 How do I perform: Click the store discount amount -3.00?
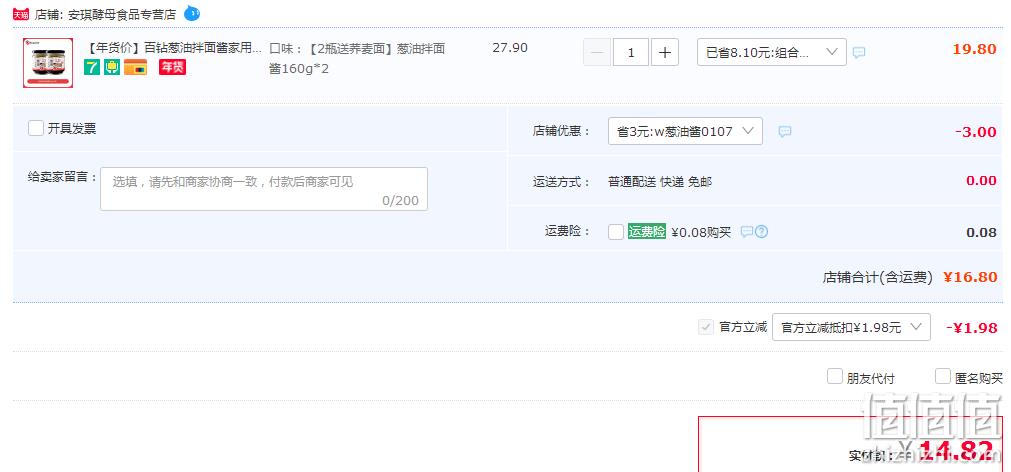(x=976, y=132)
